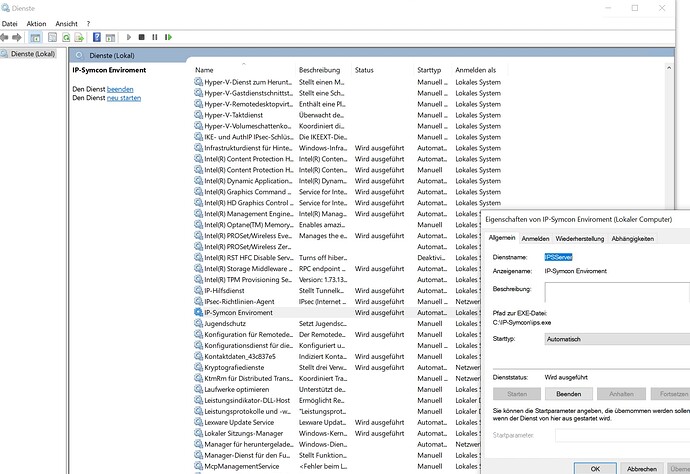The width and height of the screenshot is (690, 474).
Task: Select Intel(R) Optane(TM) Memory service row
Action: [337, 224]
